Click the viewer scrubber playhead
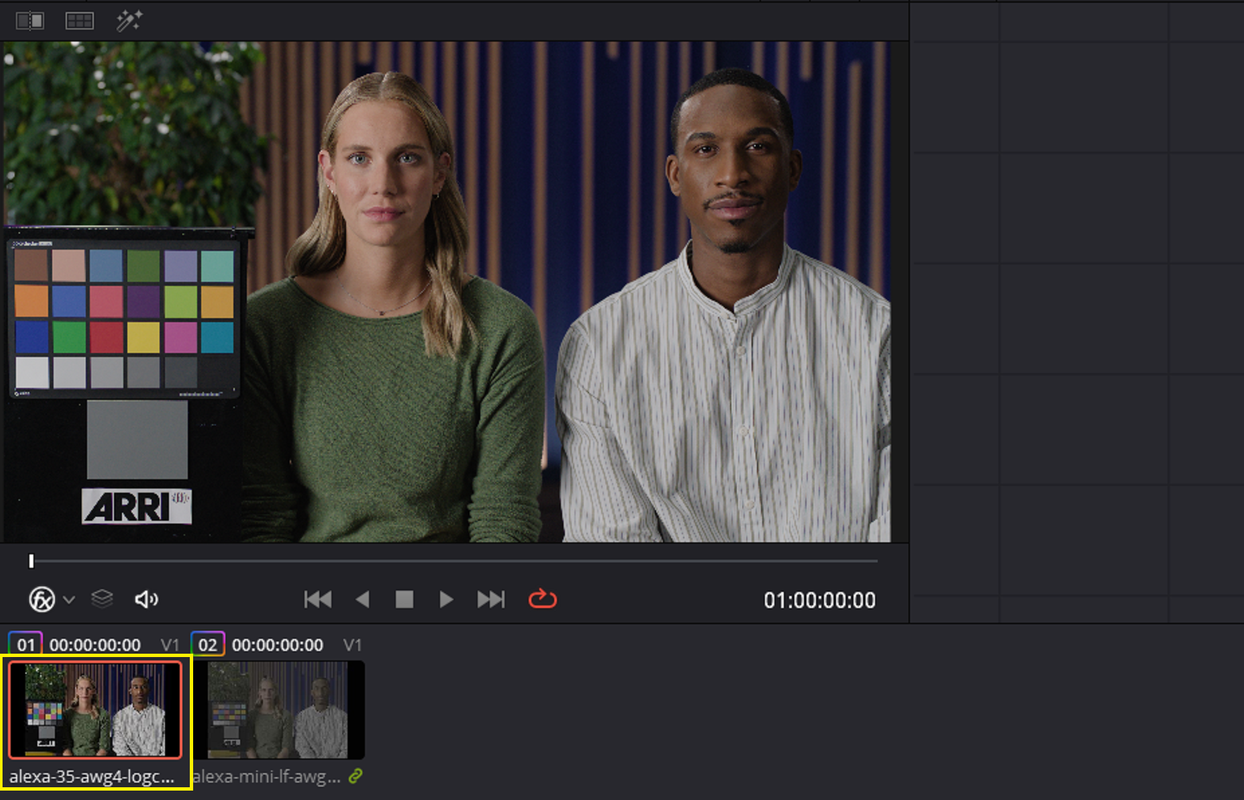Image resolution: width=1244 pixels, height=800 pixels. 31,561
